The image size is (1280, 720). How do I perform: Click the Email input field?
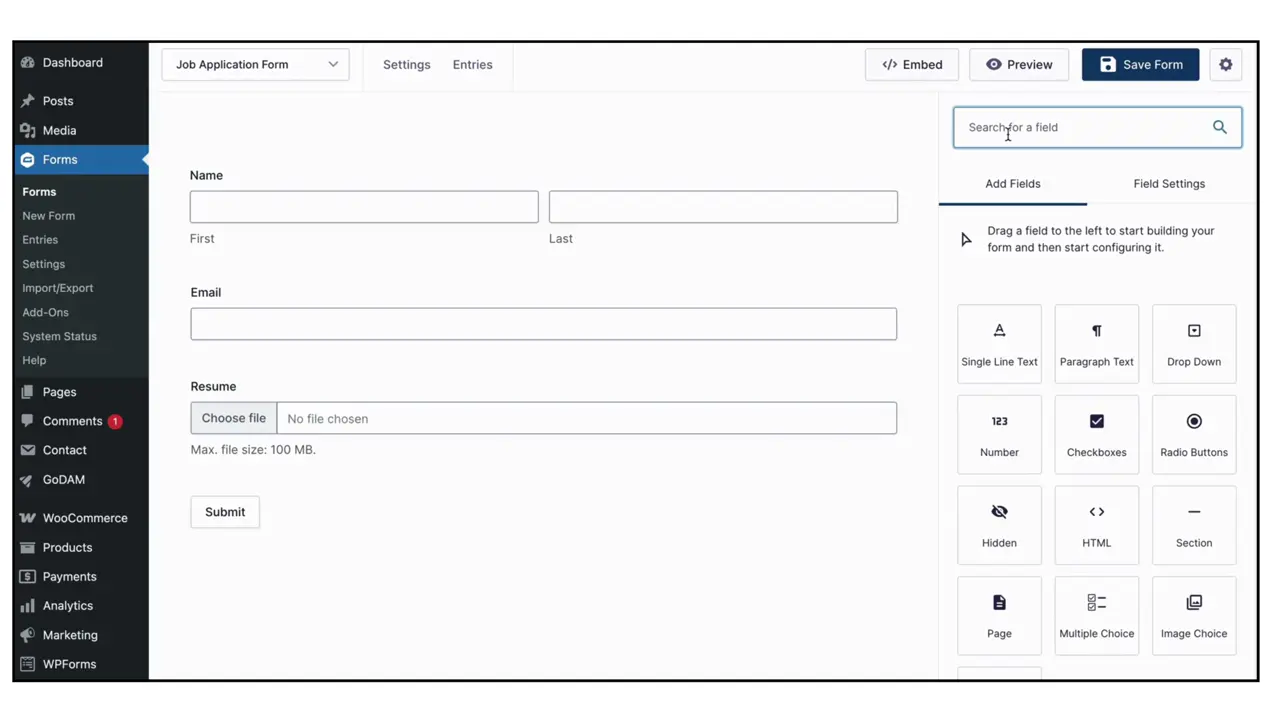[544, 324]
